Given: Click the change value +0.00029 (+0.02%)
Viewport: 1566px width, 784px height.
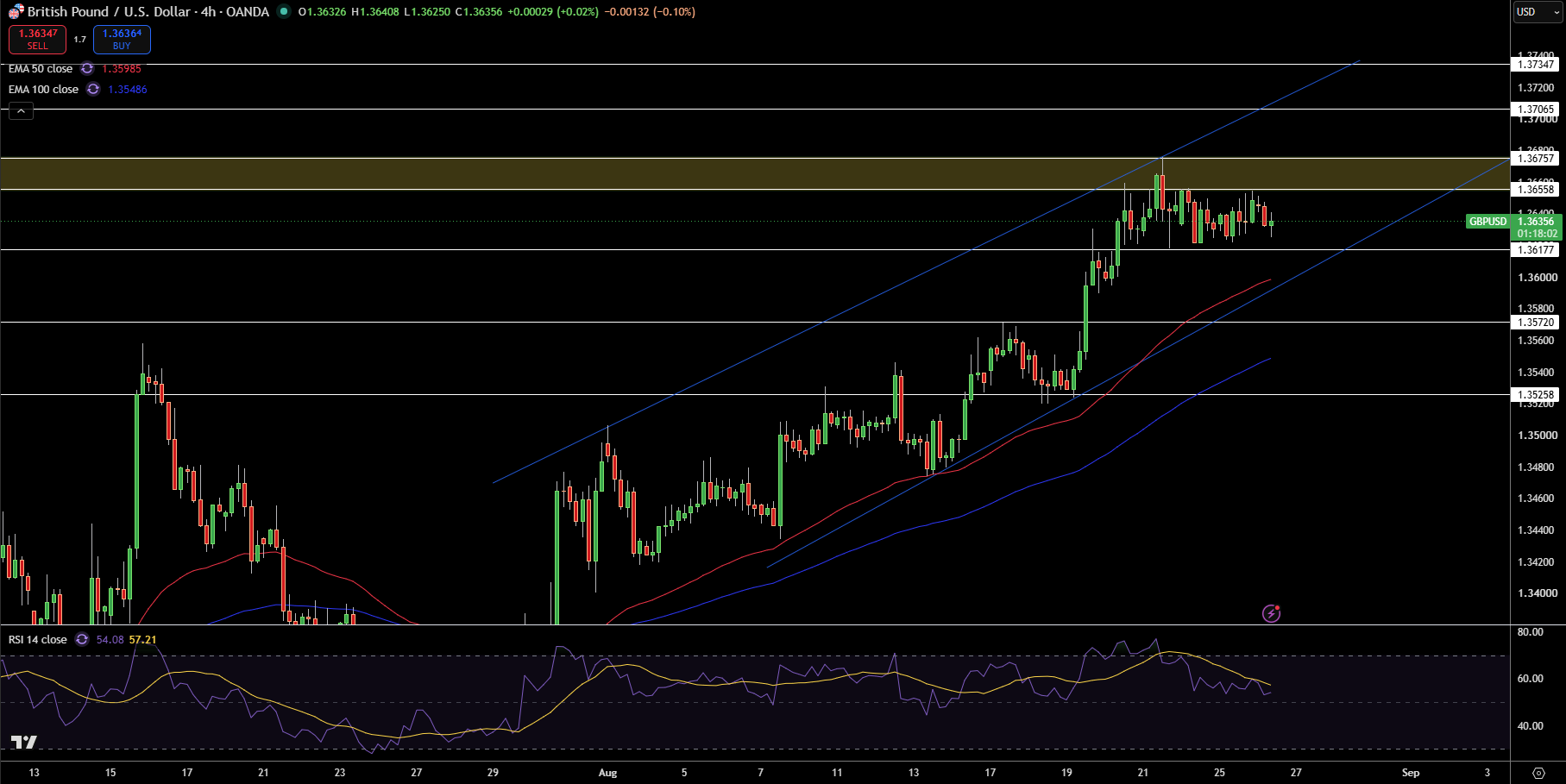Looking at the screenshot, I should pyautogui.click(x=552, y=12).
